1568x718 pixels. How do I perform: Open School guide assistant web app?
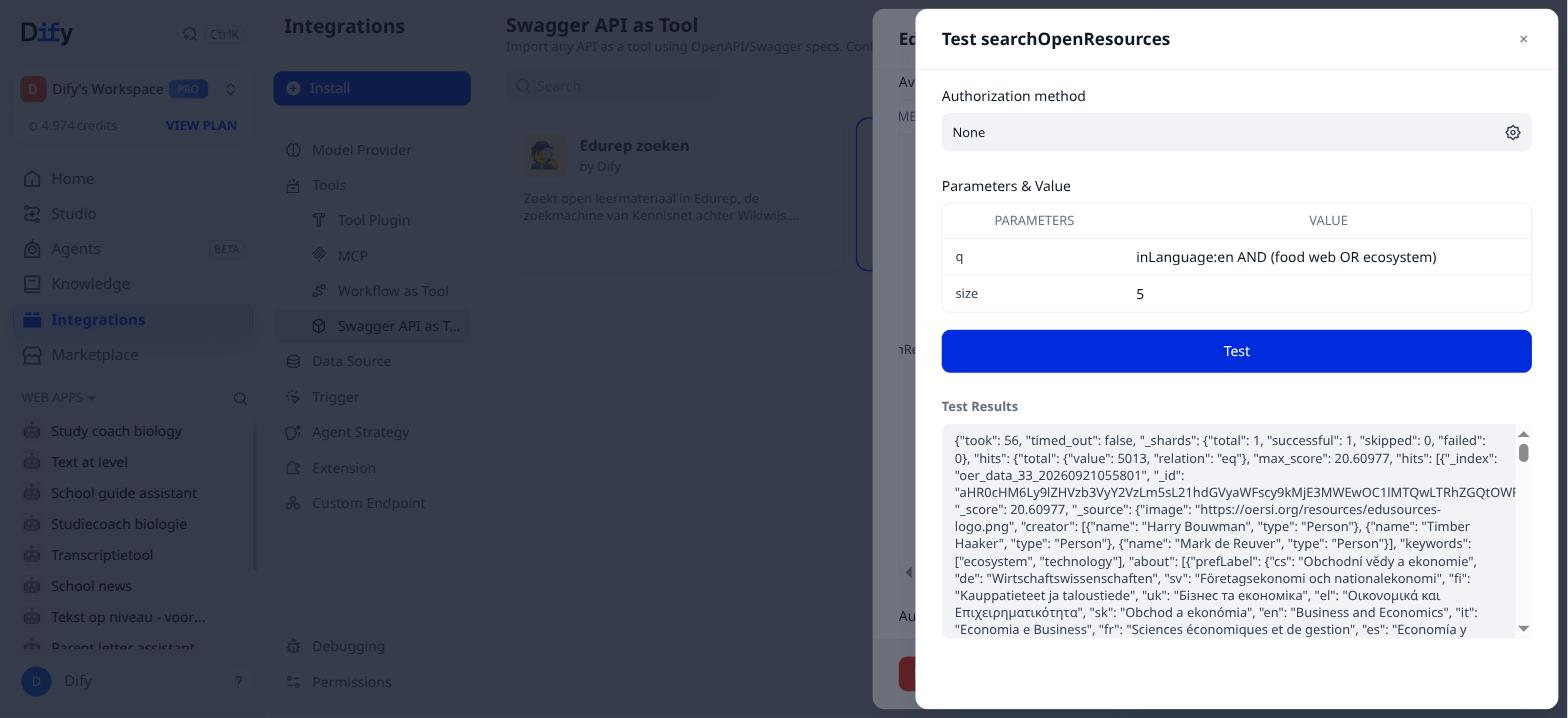click(132, 493)
